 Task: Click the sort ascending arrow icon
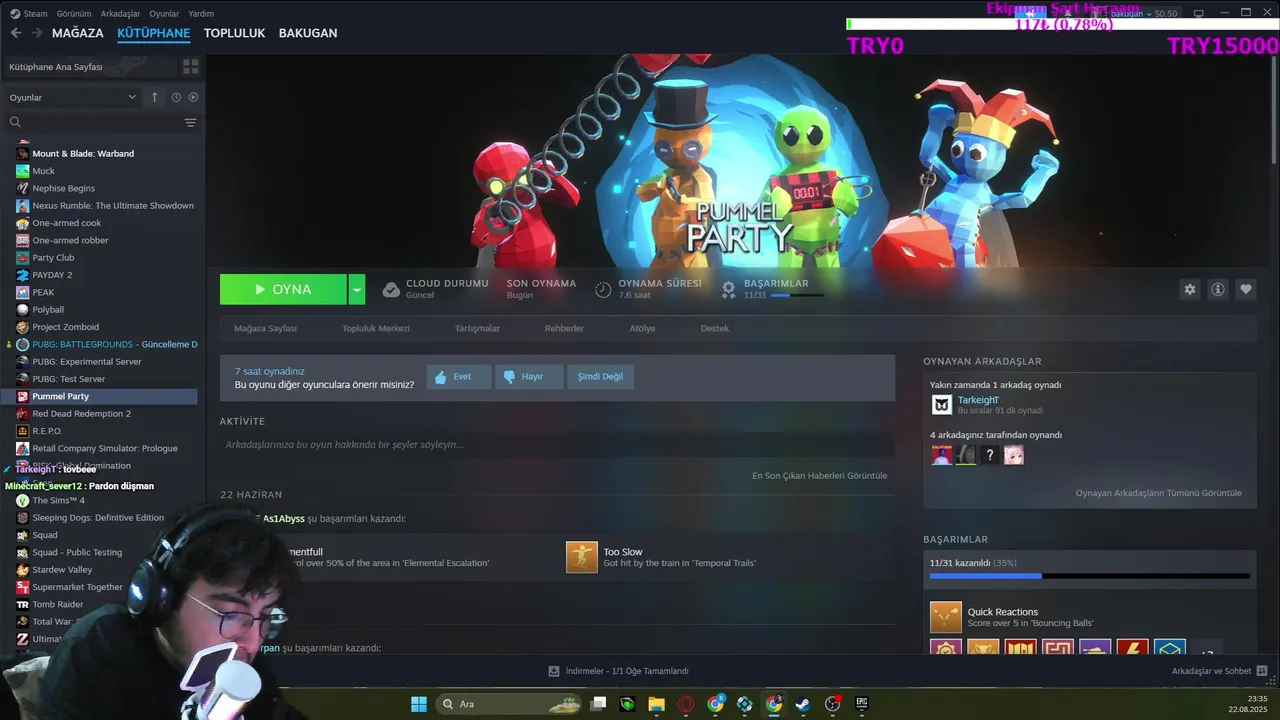[x=154, y=97]
